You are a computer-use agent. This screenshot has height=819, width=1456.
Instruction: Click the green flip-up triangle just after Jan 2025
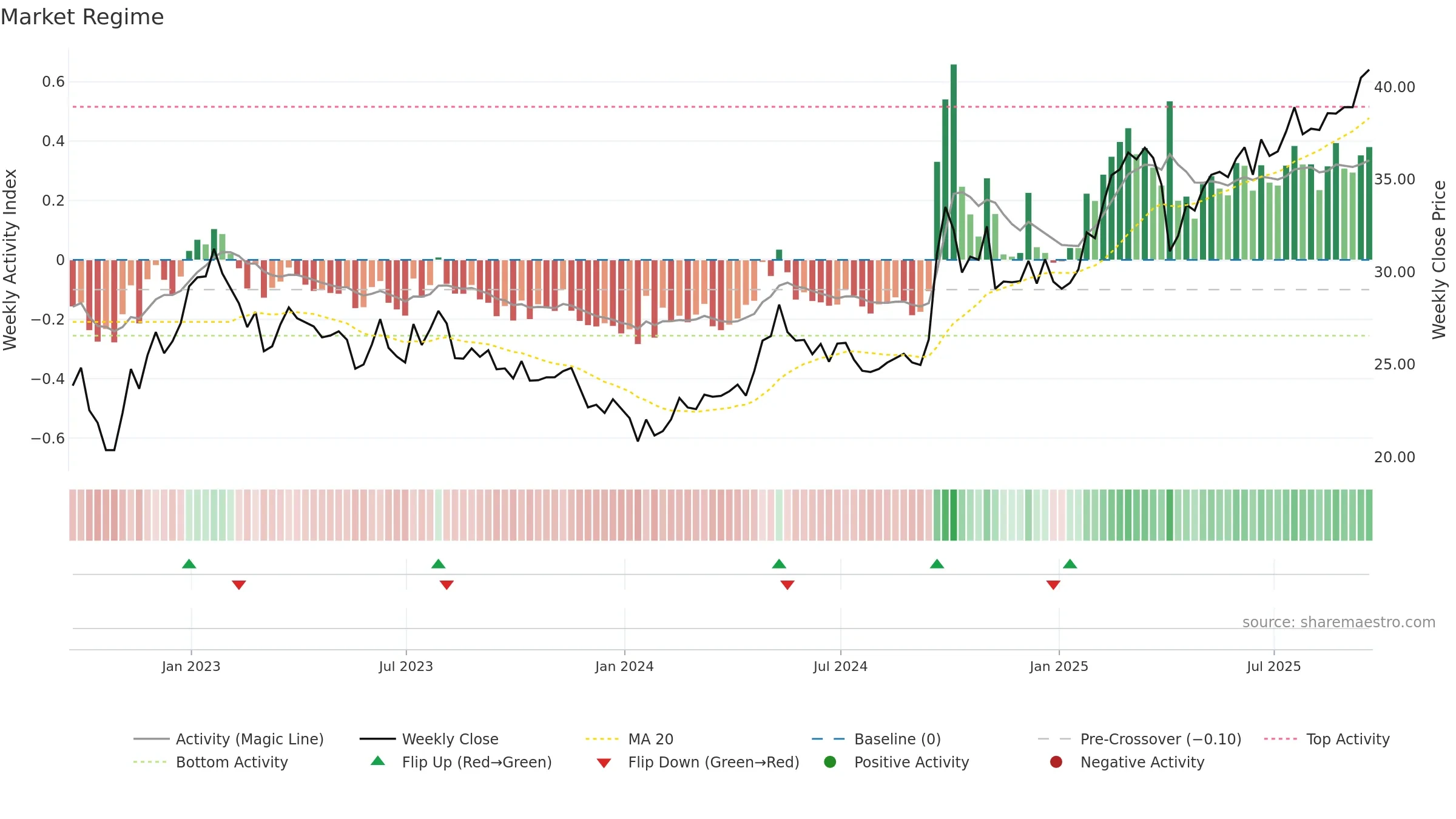click(1070, 564)
